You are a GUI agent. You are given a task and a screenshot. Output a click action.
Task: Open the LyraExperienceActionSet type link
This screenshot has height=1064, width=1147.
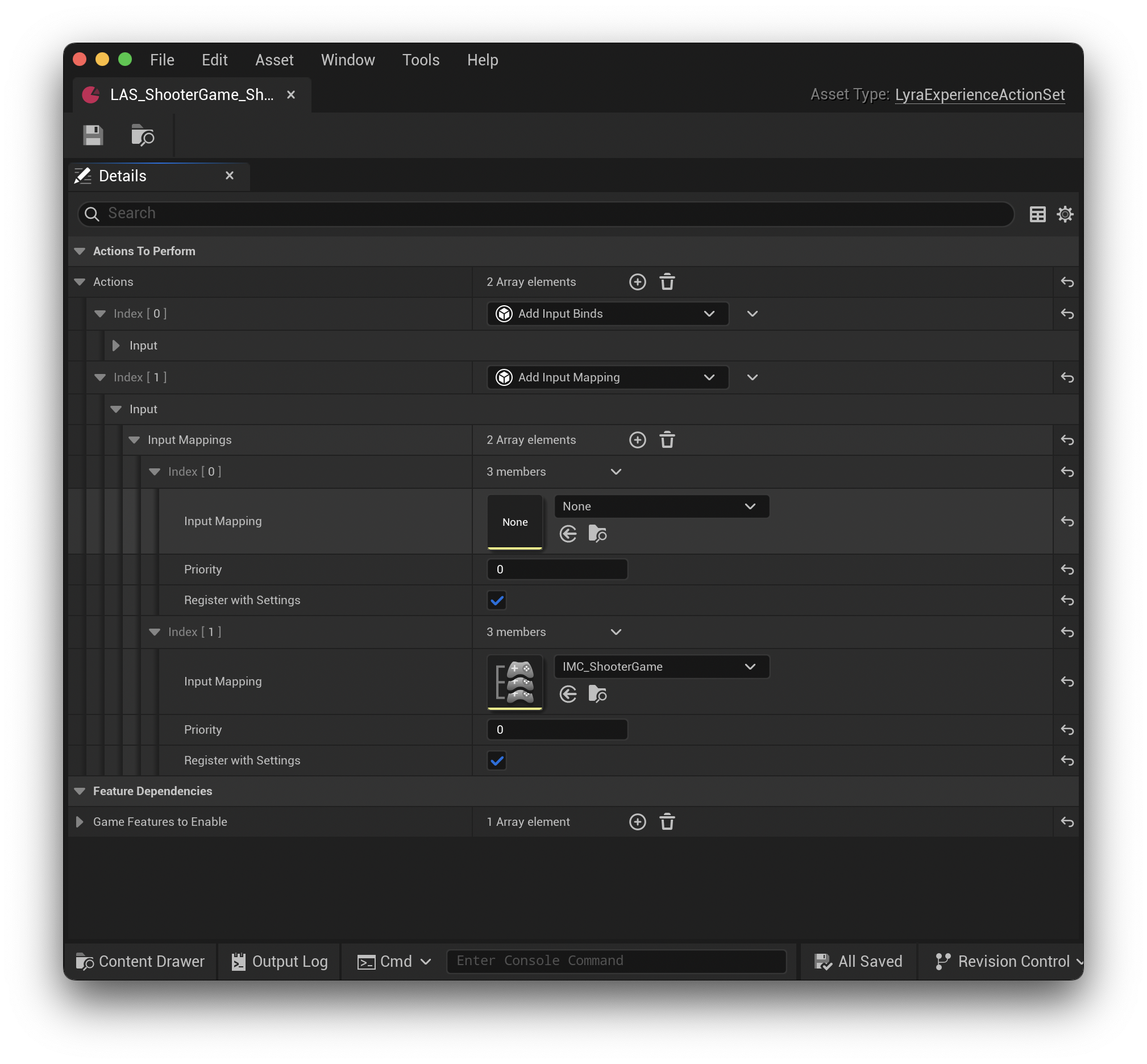pos(980,94)
